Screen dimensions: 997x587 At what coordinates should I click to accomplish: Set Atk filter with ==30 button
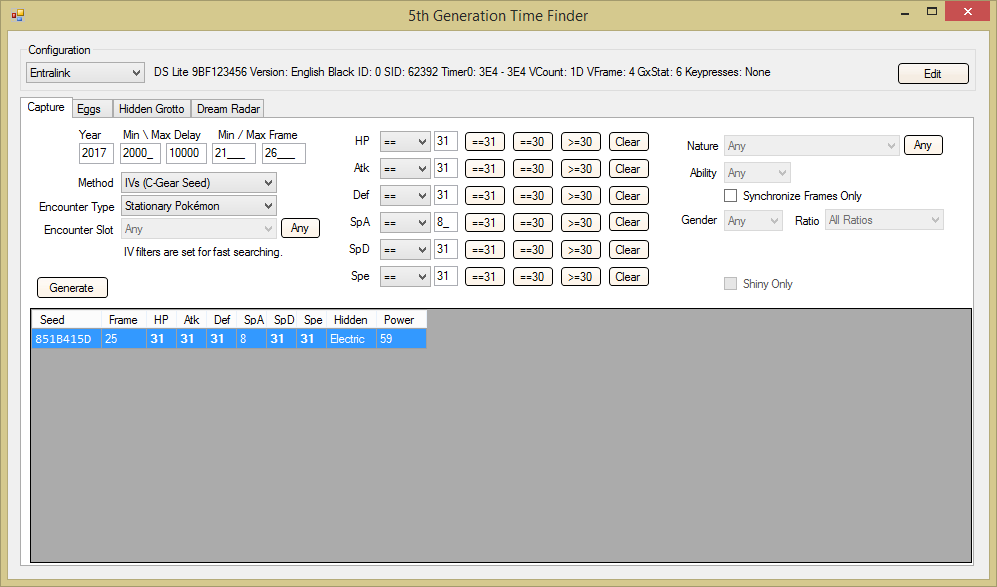click(533, 169)
